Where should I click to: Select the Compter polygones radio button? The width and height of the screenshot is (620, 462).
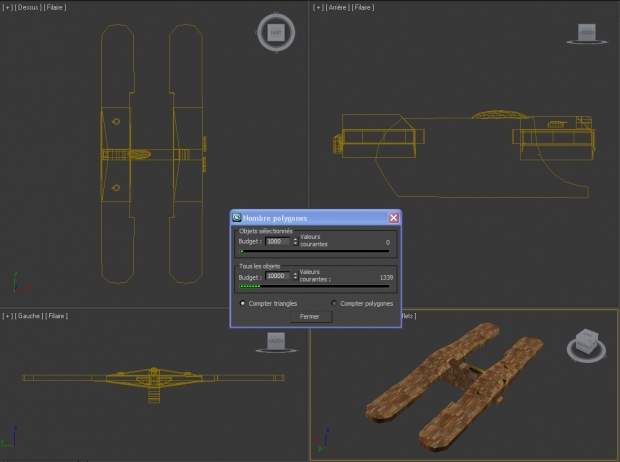point(334,303)
